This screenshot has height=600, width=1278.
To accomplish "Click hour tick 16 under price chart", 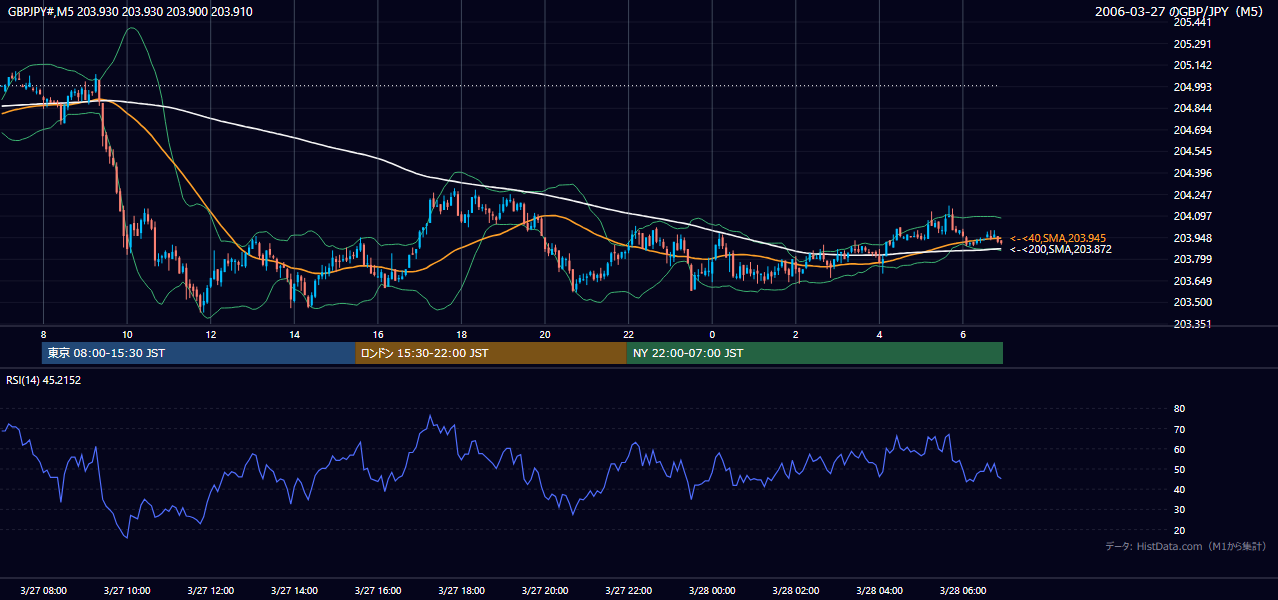I will (377, 333).
